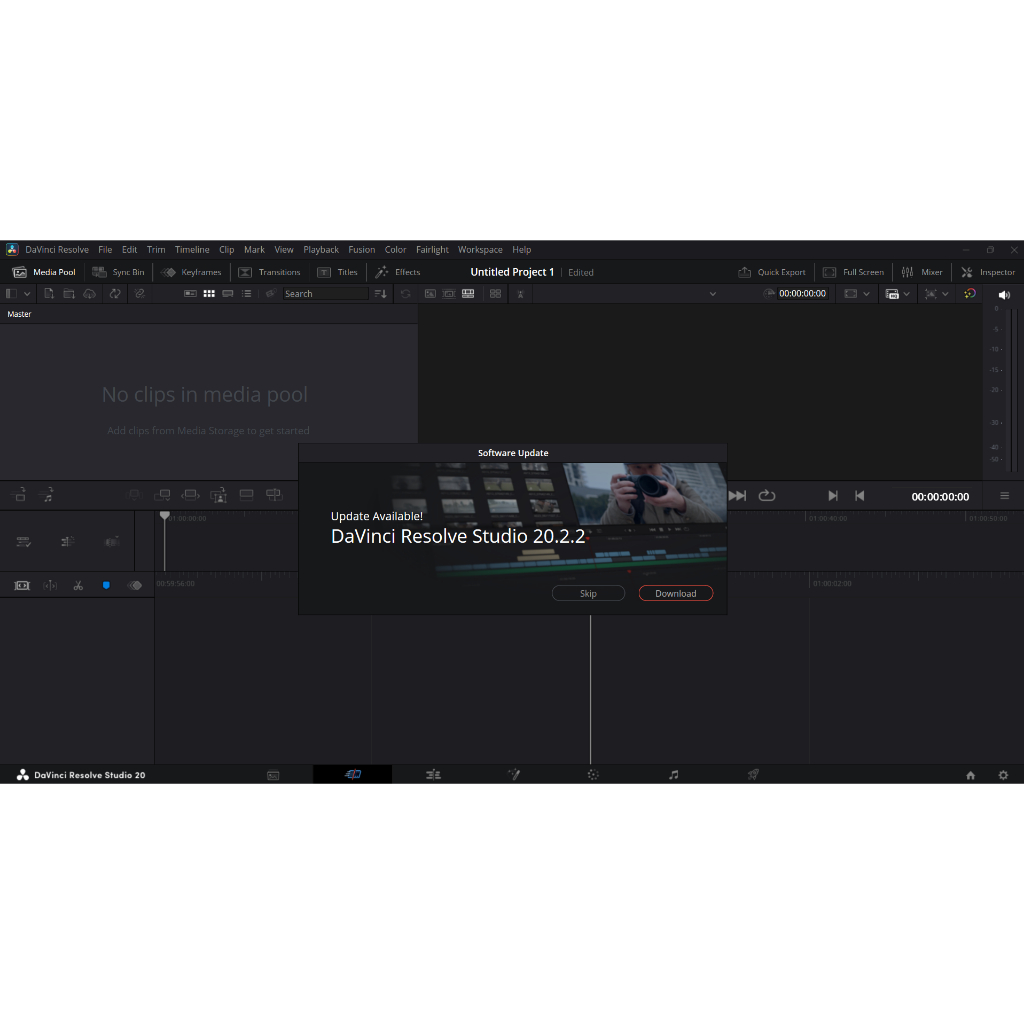
Task: Switch media pool to list view
Action: point(246,294)
